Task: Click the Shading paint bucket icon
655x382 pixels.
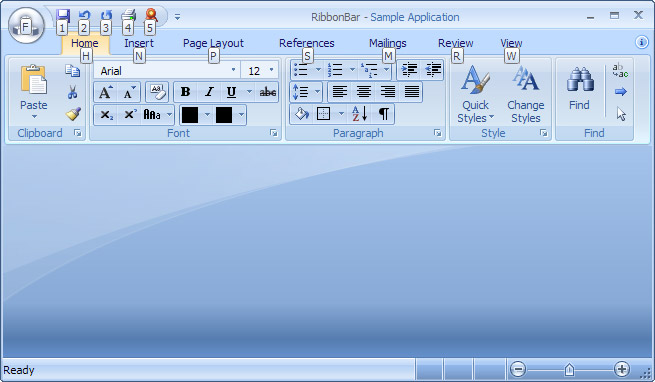Action: point(301,114)
